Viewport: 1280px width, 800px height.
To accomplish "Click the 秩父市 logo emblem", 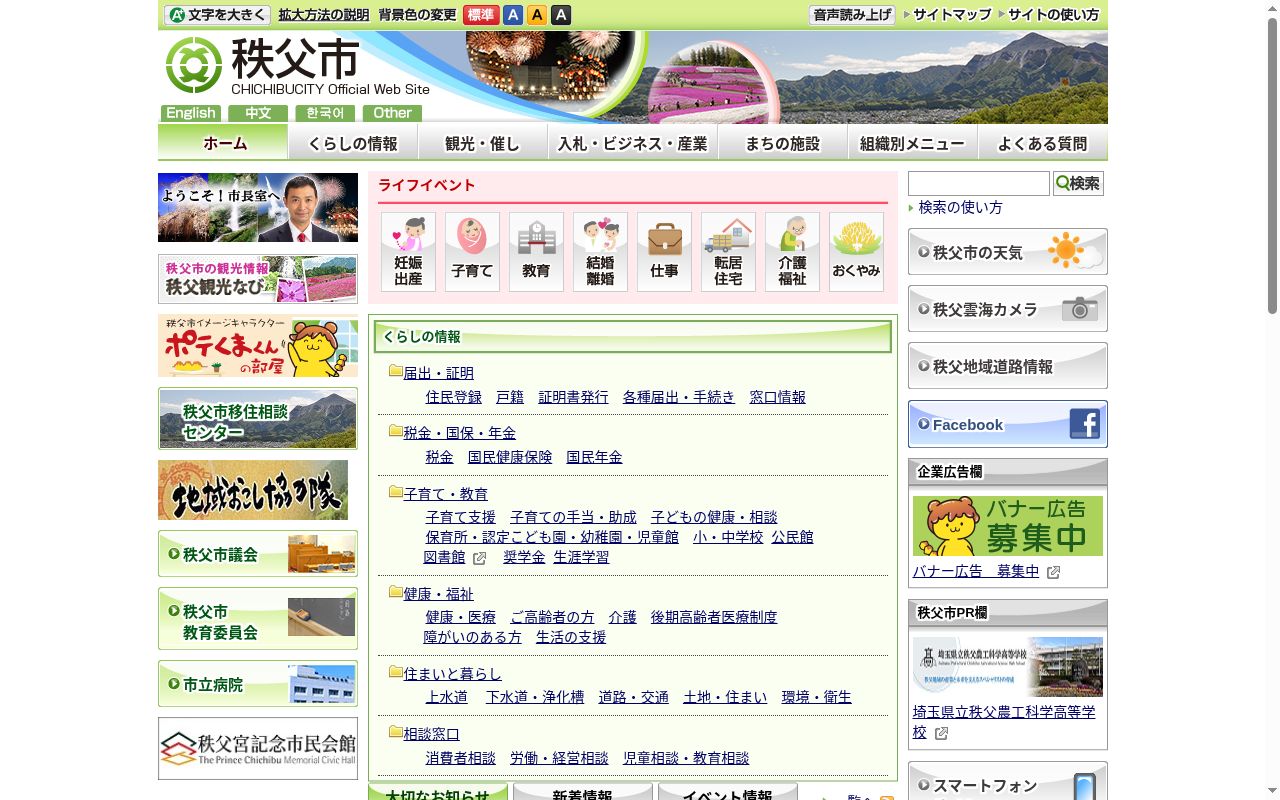I will tap(194, 65).
